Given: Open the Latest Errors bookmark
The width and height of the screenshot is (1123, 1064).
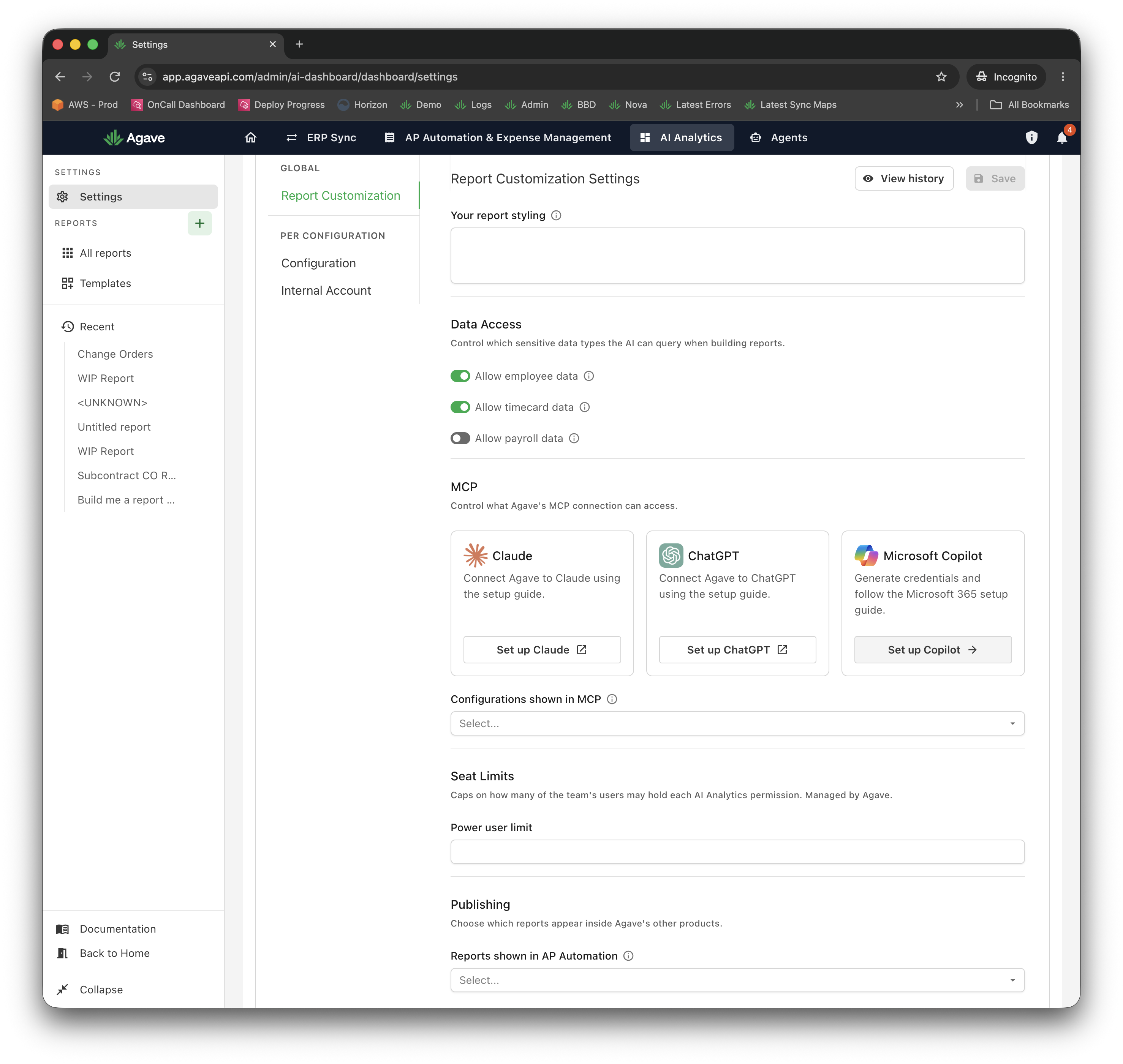Looking at the screenshot, I should pyautogui.click(x=695, y=105).
